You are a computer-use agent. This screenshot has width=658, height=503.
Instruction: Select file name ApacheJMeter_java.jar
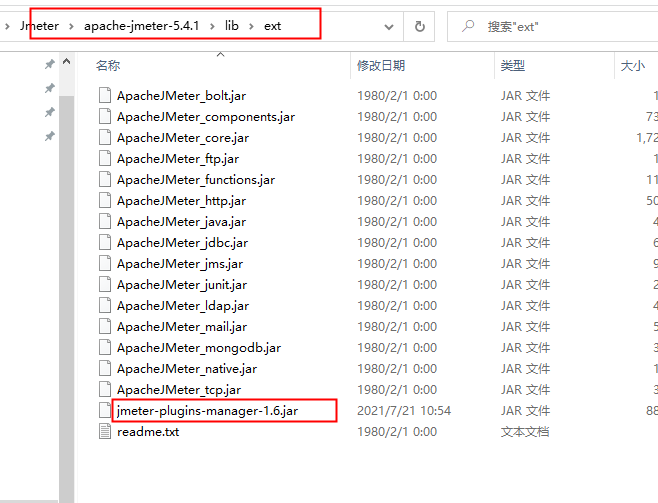click(181, 222)
